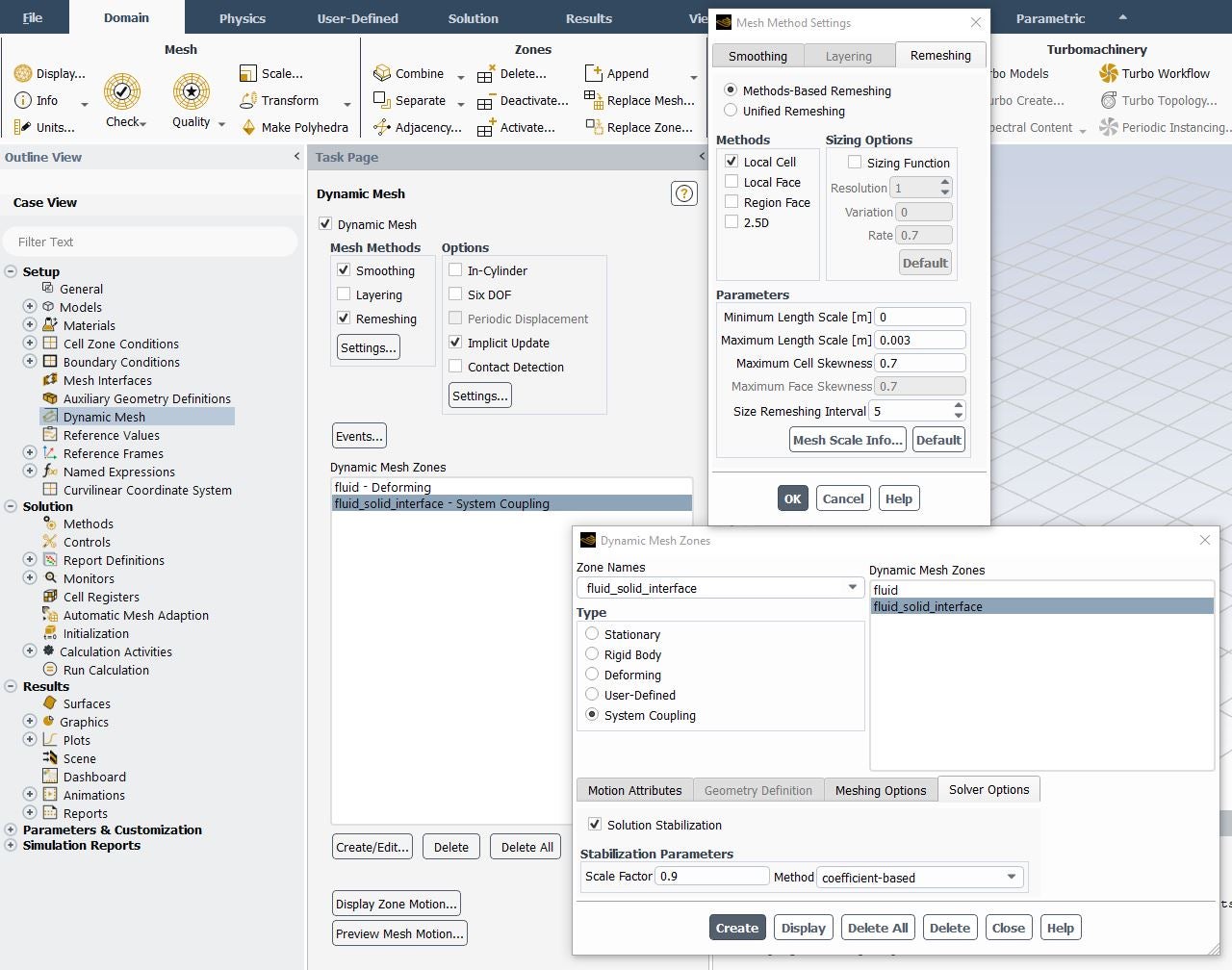Expand the Materials tree node
The height and width of the screenshot is (970, 1232).
30,325
